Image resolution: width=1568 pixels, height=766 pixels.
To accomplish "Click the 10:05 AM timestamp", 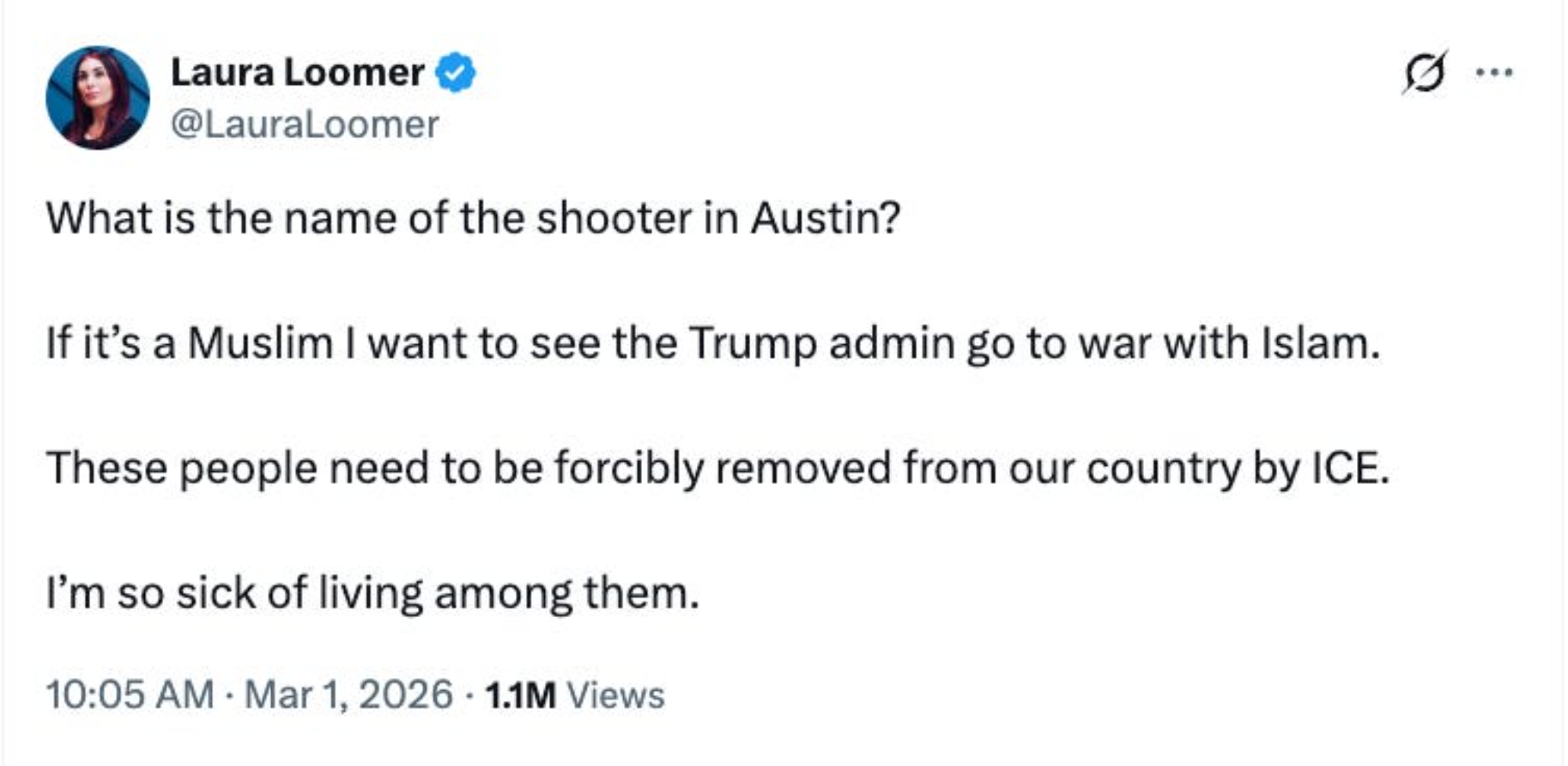I will [x=130, y=695].
